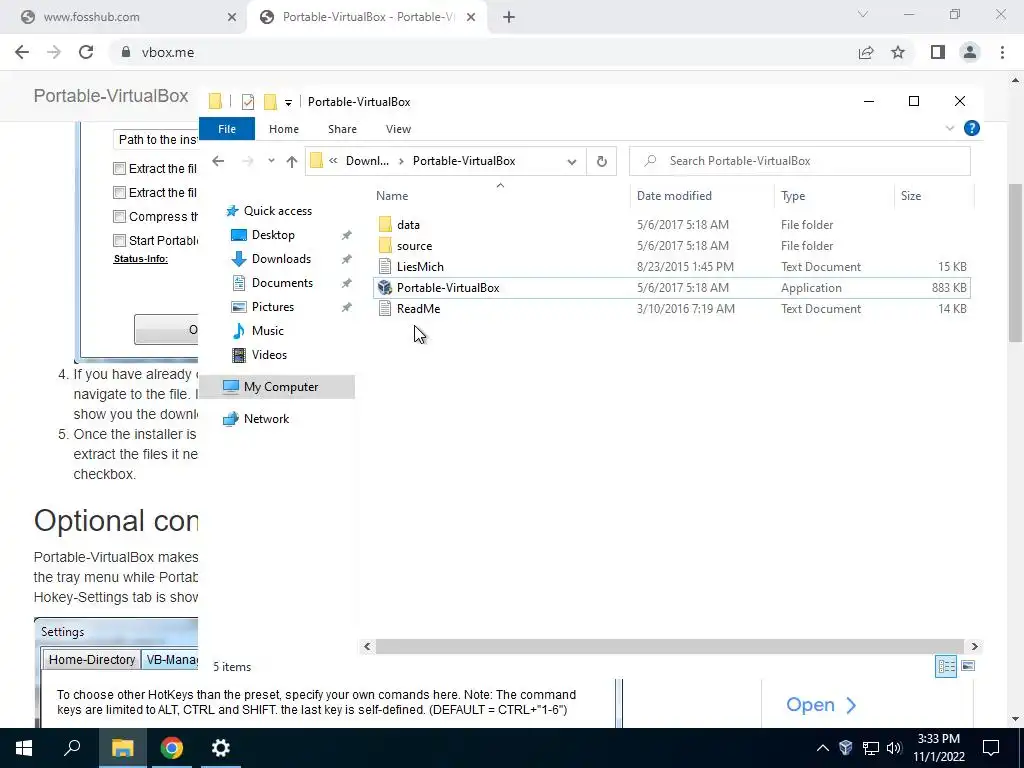
Task: Open the Windows Start menu
Action: [24, 748]
